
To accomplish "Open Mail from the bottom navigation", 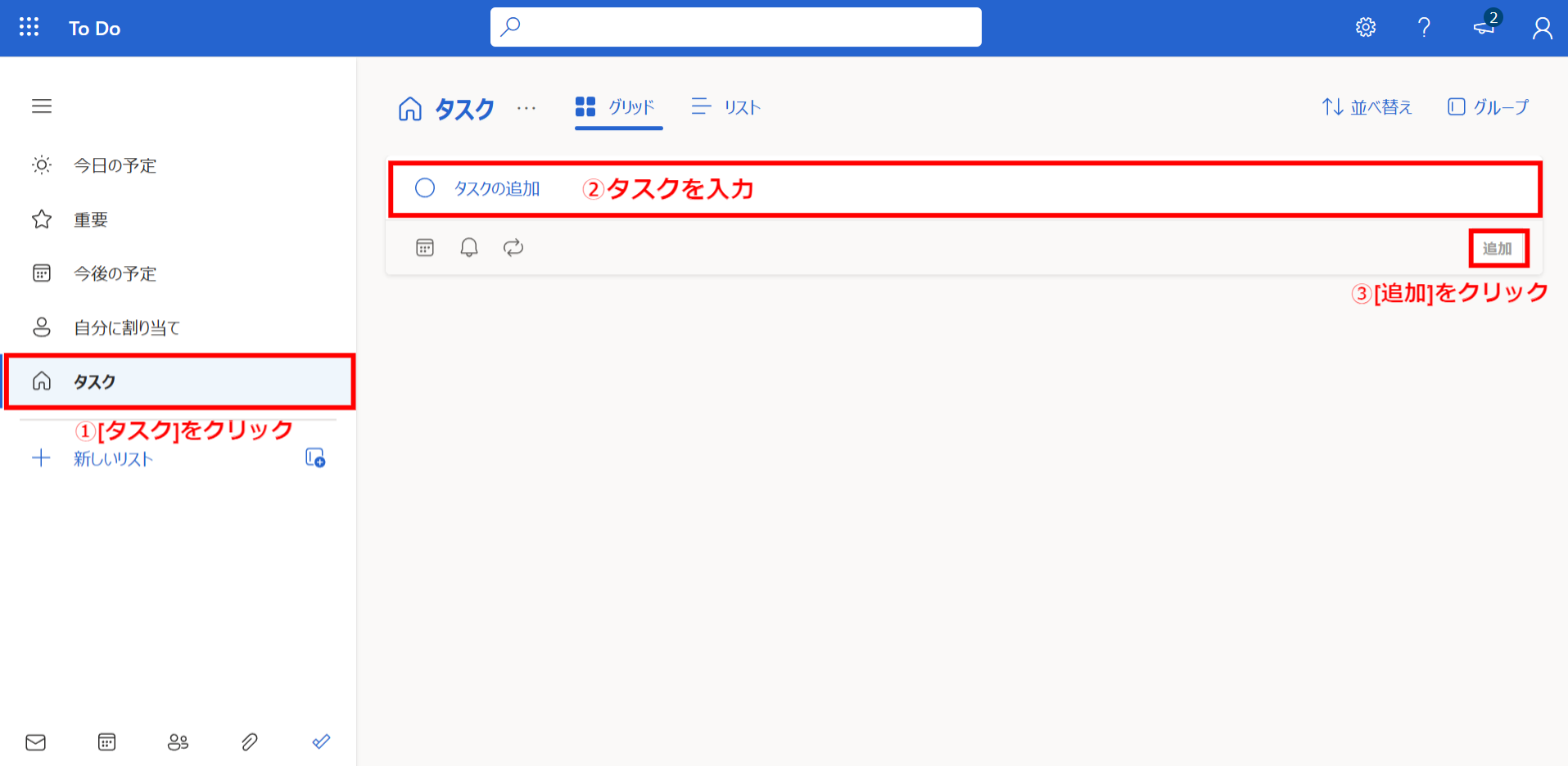I will coord(35,741).
